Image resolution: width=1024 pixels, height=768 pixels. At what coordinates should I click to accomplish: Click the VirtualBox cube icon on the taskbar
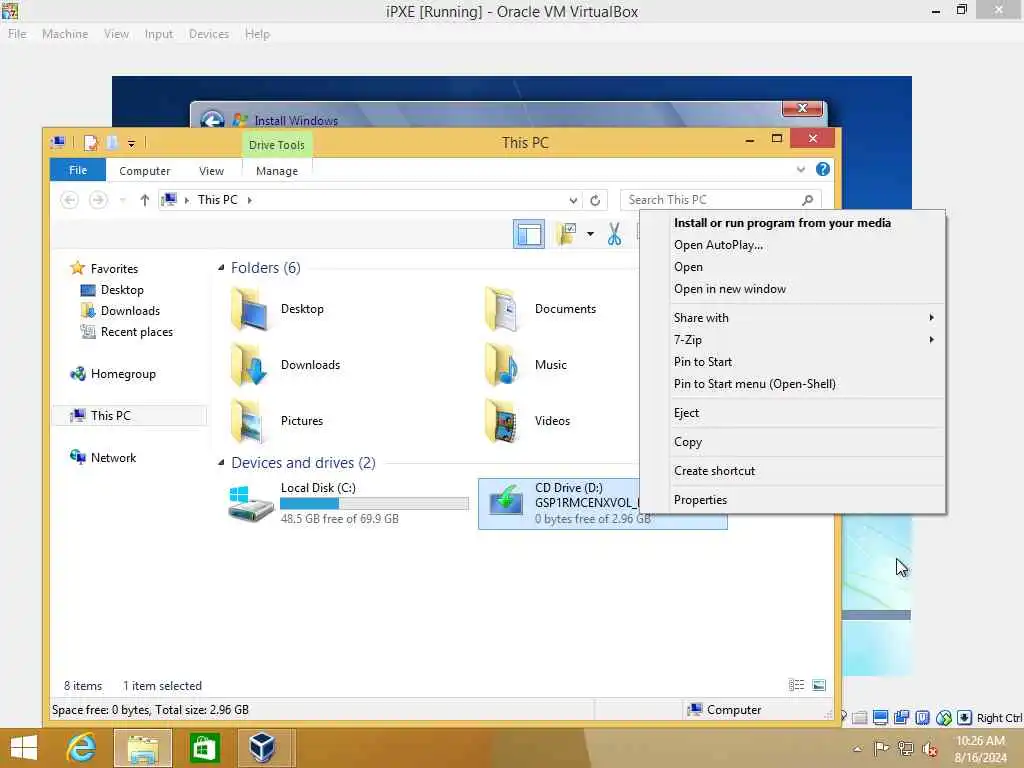coord(263,748)
